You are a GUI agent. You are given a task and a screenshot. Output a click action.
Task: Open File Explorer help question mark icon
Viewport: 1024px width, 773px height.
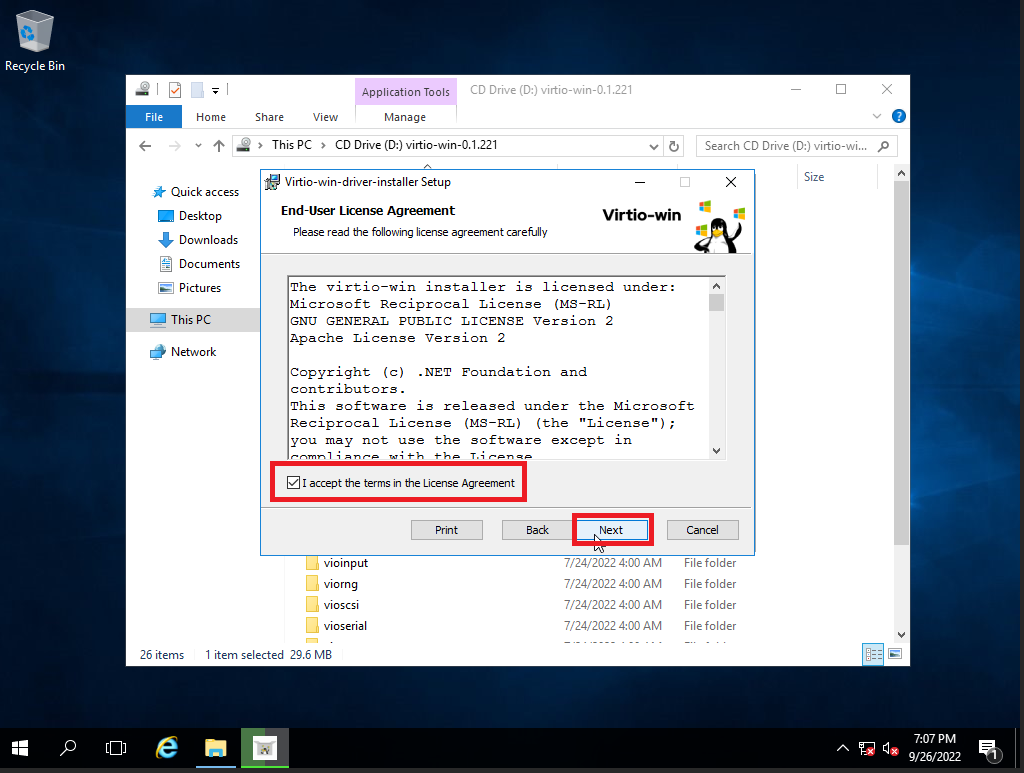(899, 116)
